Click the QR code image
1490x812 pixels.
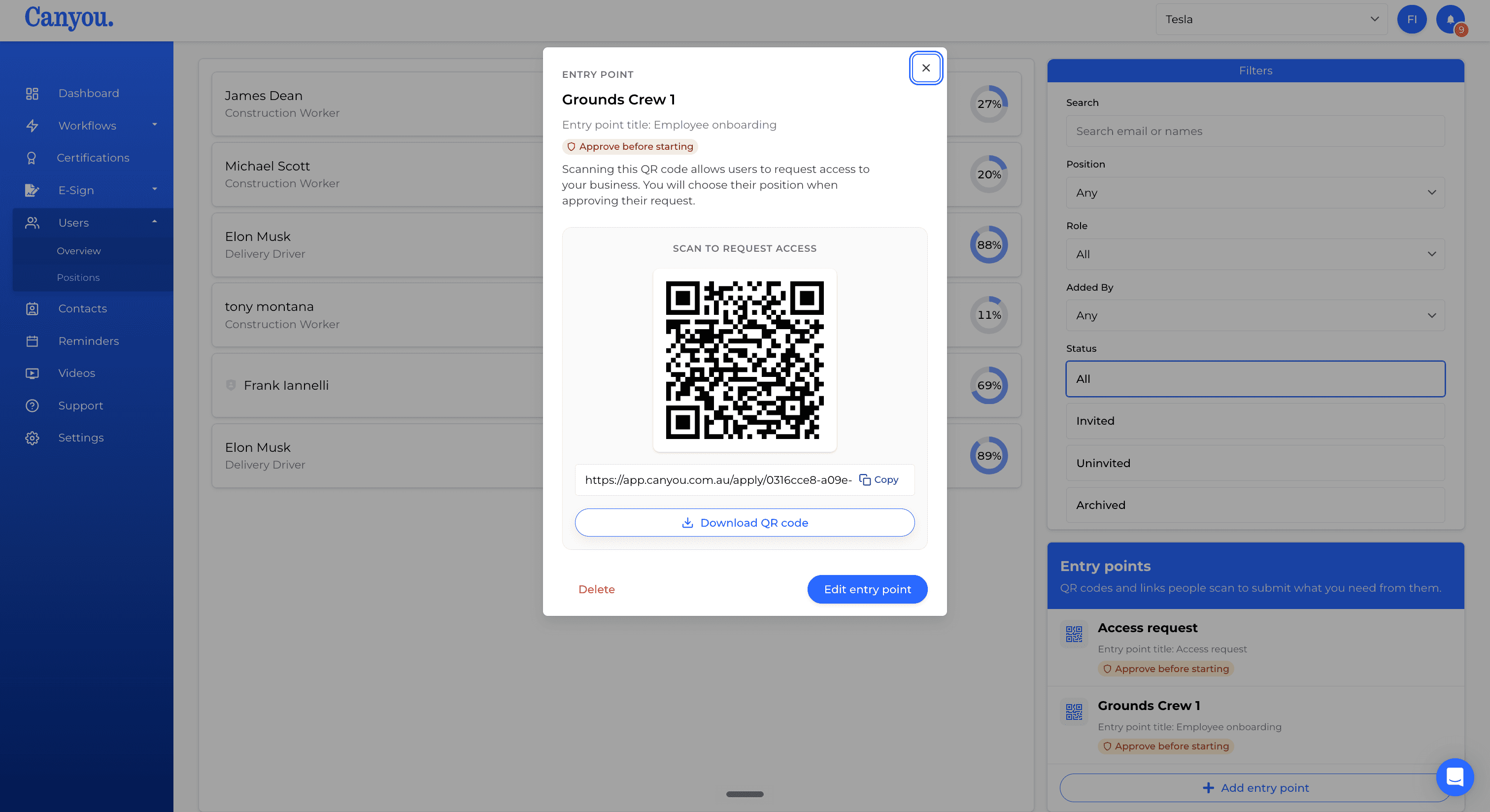click(x=745, y=360)
